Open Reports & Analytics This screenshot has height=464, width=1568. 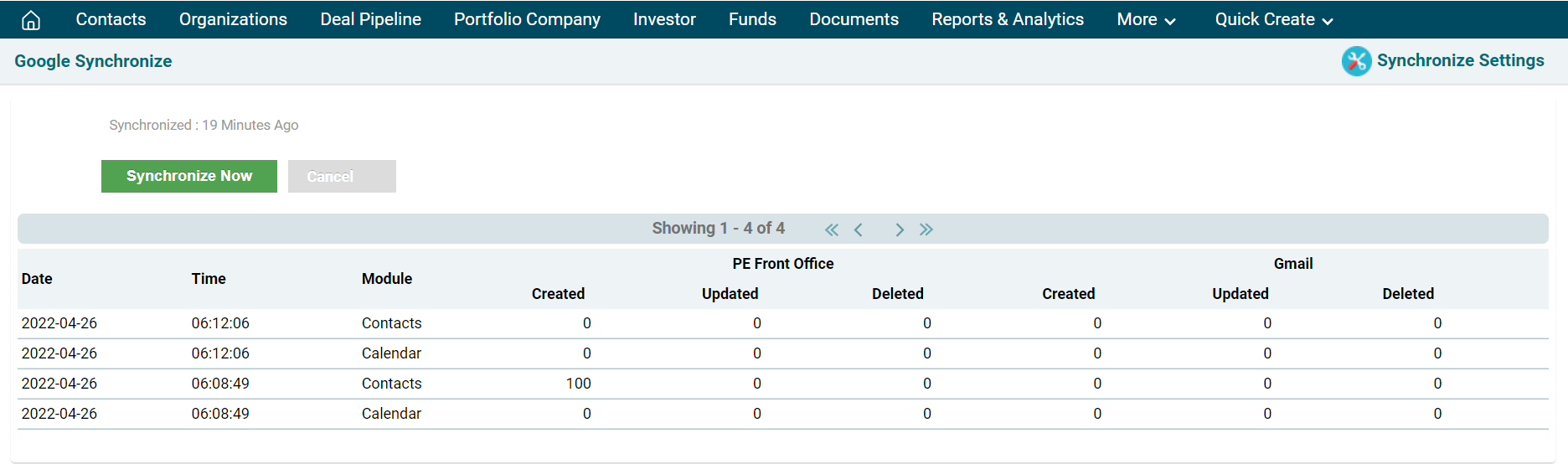pyautogui.click(x=1007, y=20)
